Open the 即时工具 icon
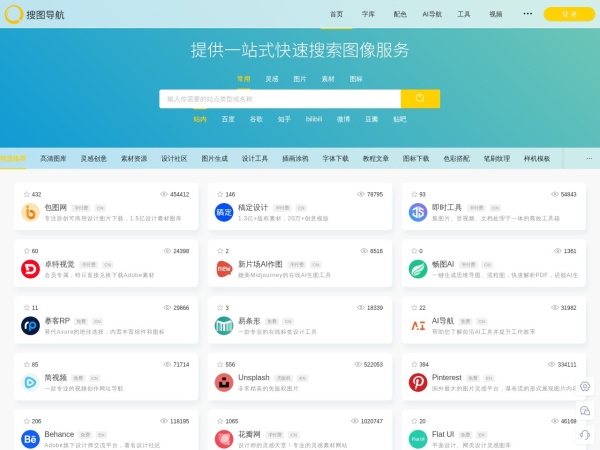 [418, 213]
